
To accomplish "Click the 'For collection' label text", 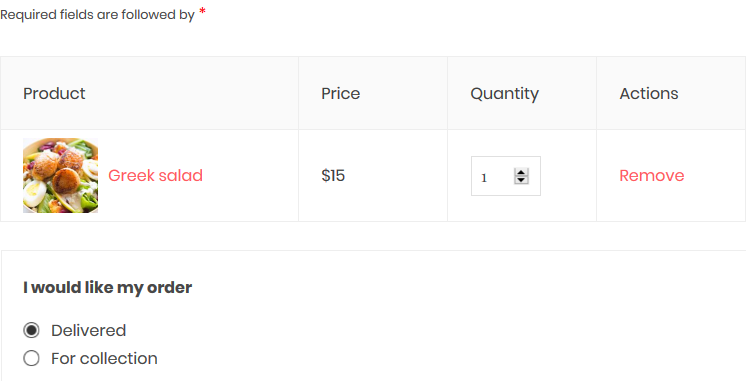I will 104,358.
